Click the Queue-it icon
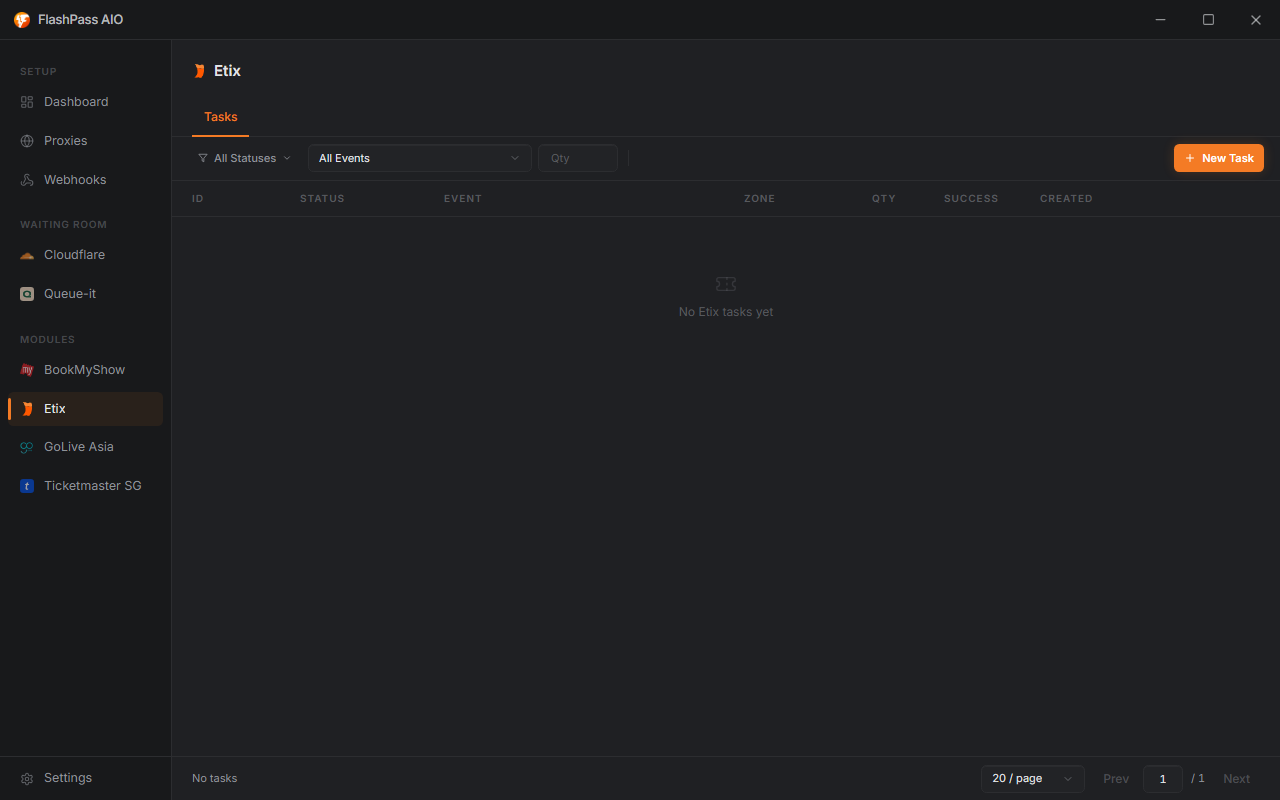This screenshot has height=800, width=1280. pyautogui.click(x=27, y=294)
